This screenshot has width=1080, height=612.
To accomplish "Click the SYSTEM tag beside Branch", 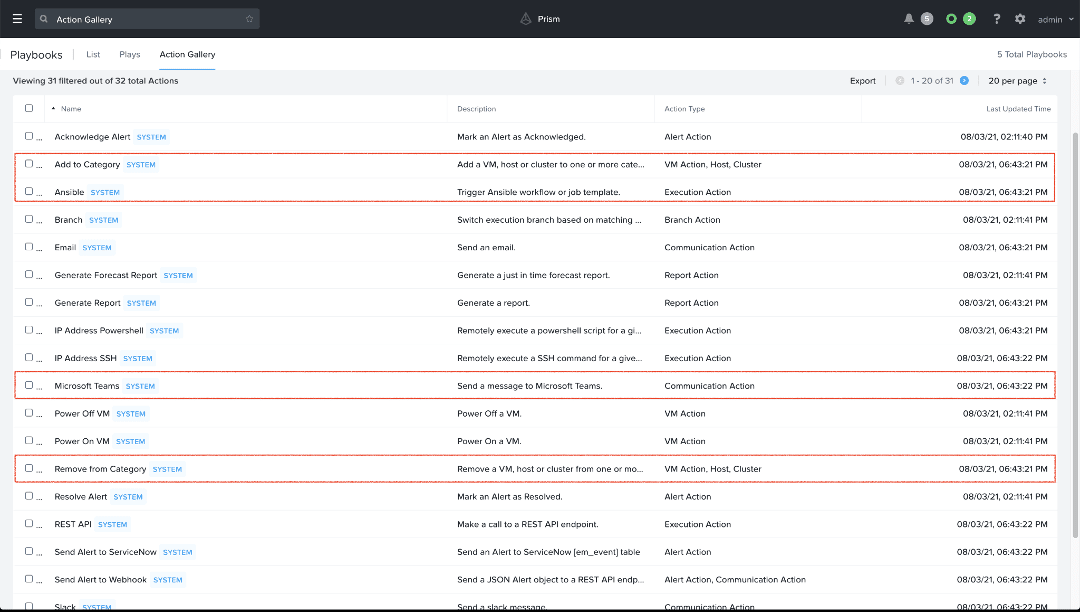I will tap(104, 220).
